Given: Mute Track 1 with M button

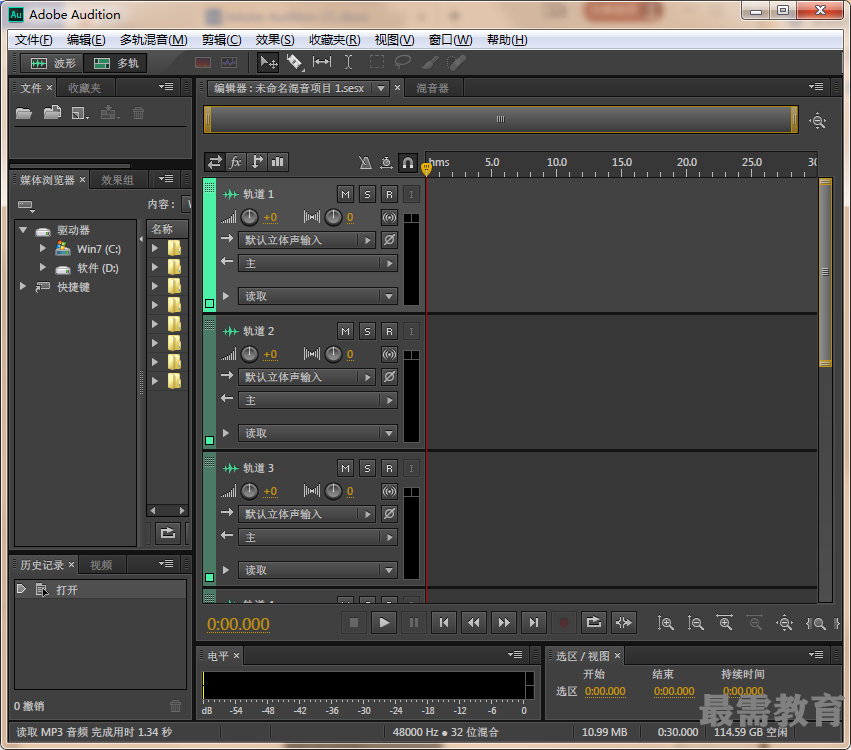Looking at the screenshot, I should [345, 194].
